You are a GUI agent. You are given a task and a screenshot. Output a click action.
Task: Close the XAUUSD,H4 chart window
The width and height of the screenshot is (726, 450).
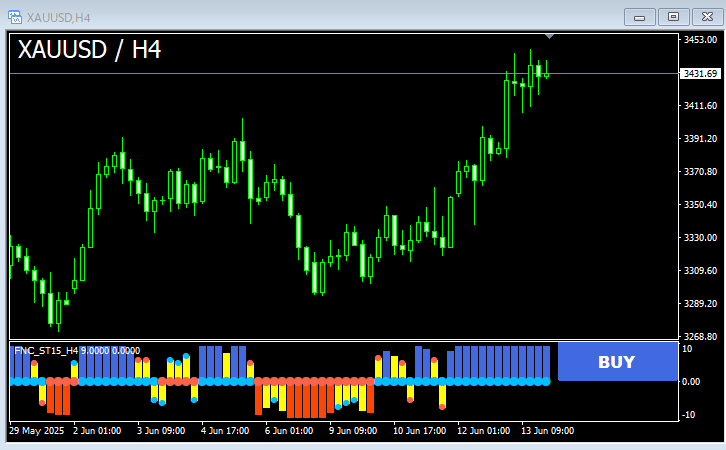coord(707,17)
